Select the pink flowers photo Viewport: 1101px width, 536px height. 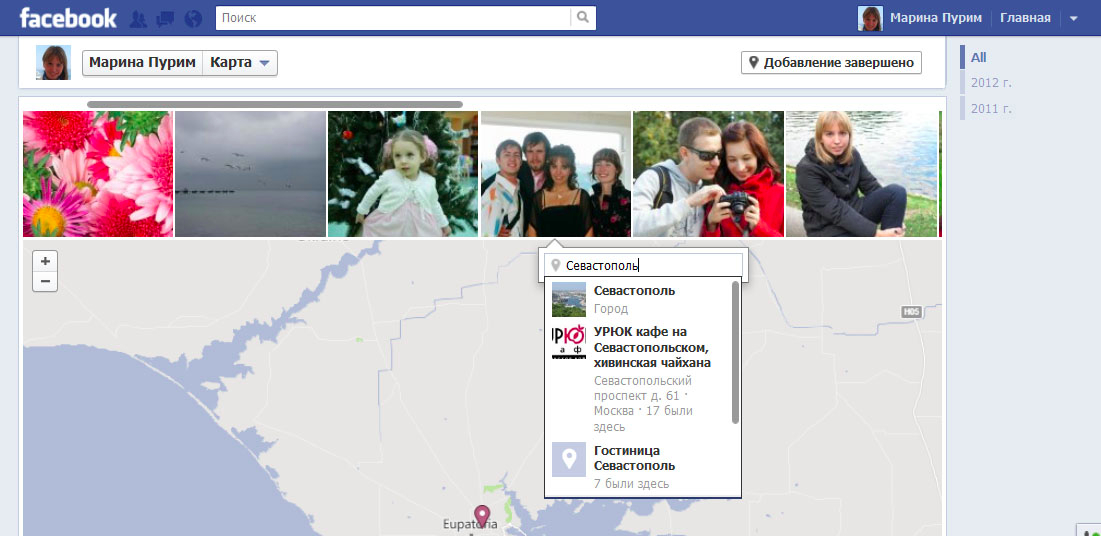coord(98,174)
